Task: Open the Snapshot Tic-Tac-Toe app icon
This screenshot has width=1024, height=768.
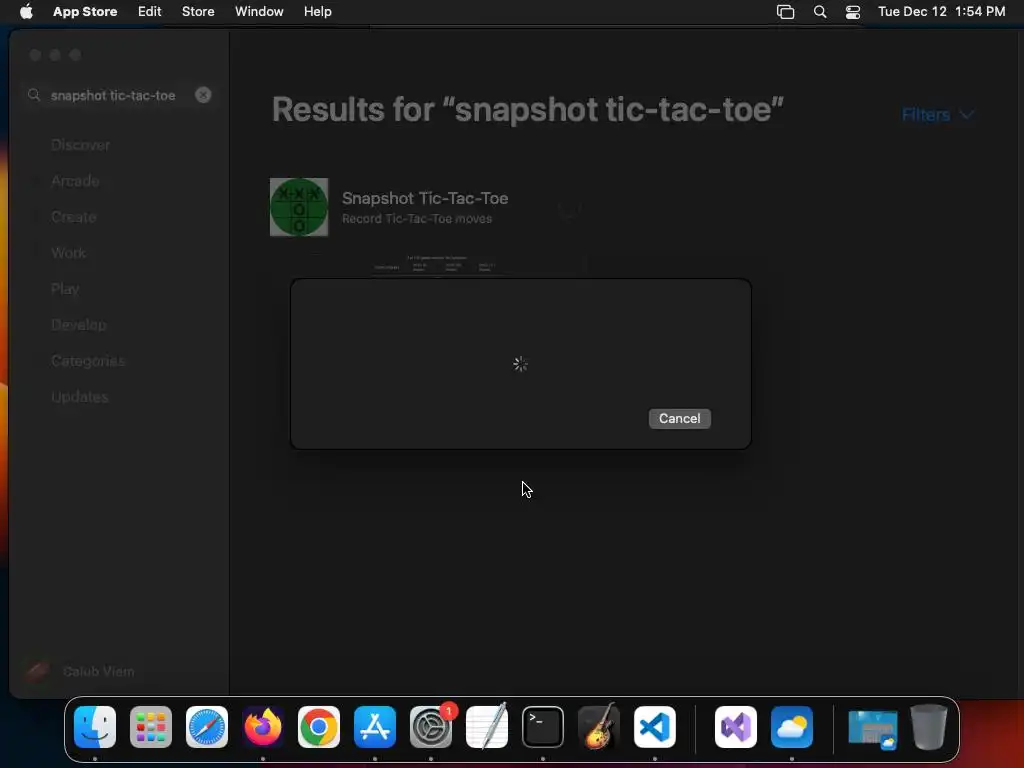Action: [x=299, y=207]
